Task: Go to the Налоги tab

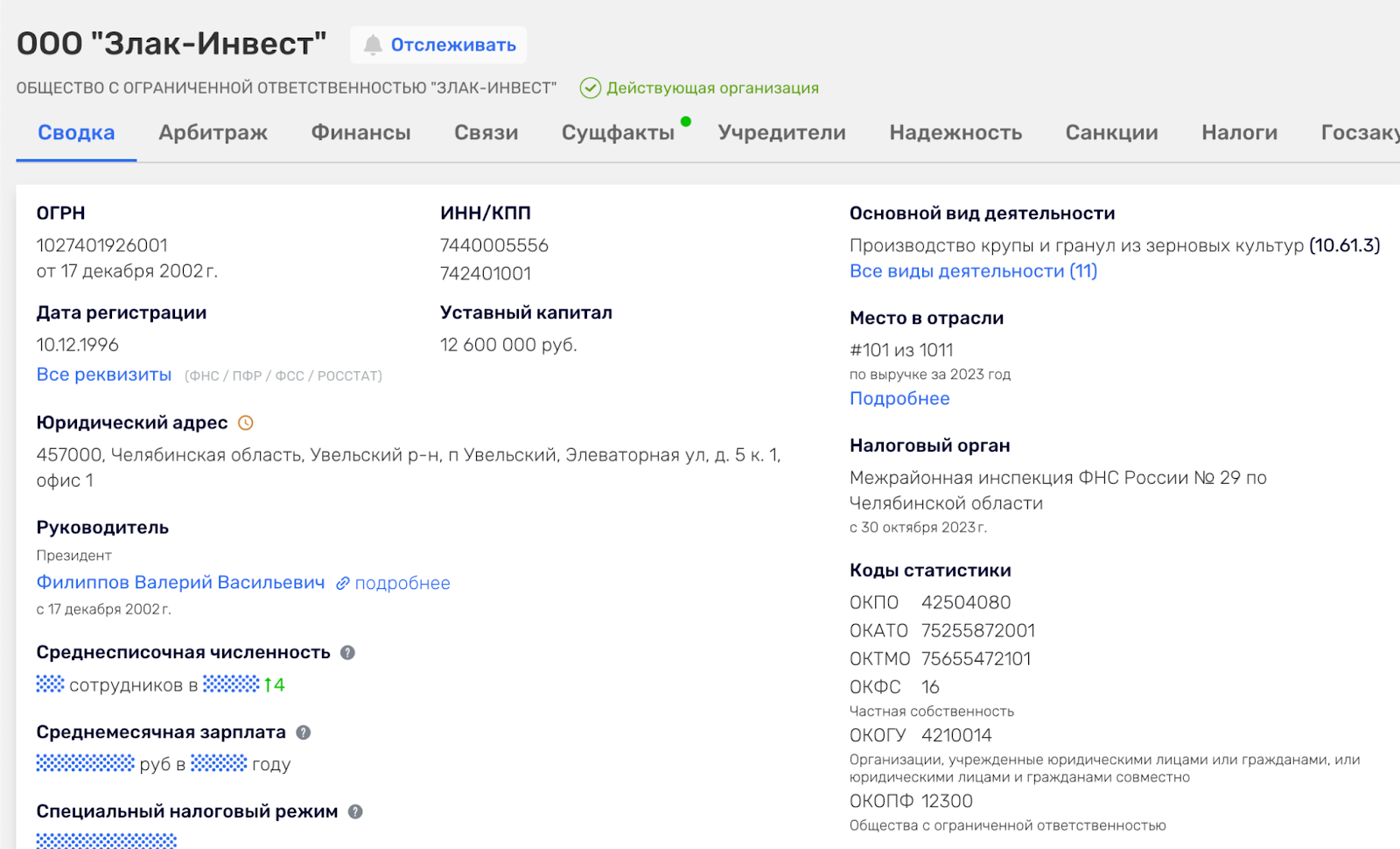Action: point(1239,132)
